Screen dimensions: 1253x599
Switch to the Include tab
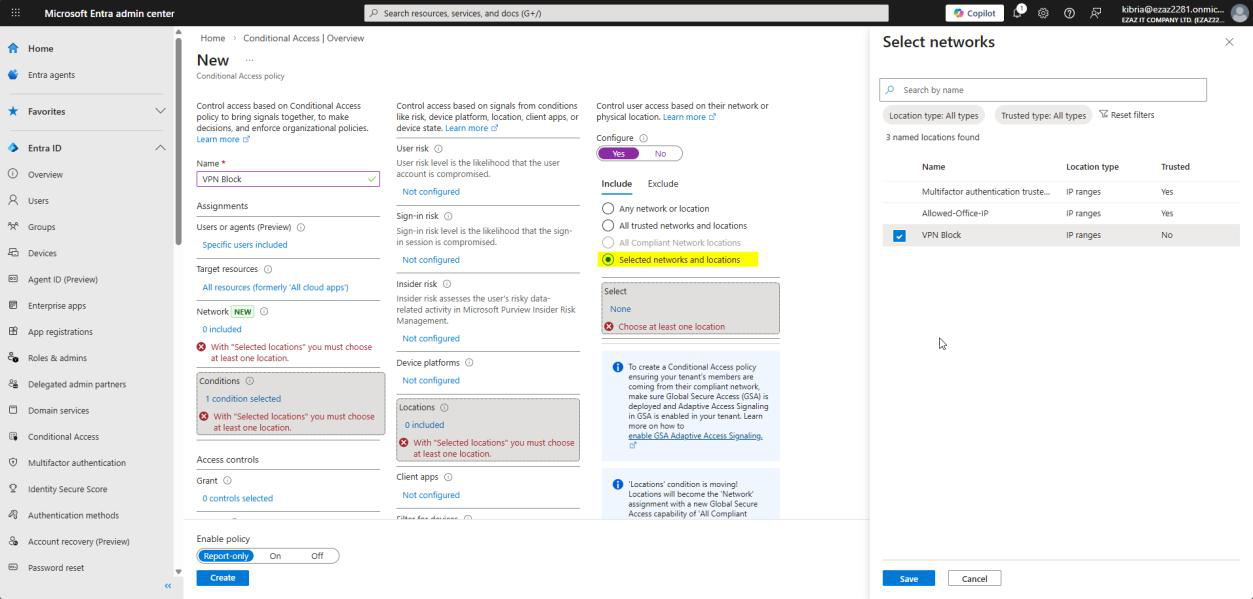616,184
